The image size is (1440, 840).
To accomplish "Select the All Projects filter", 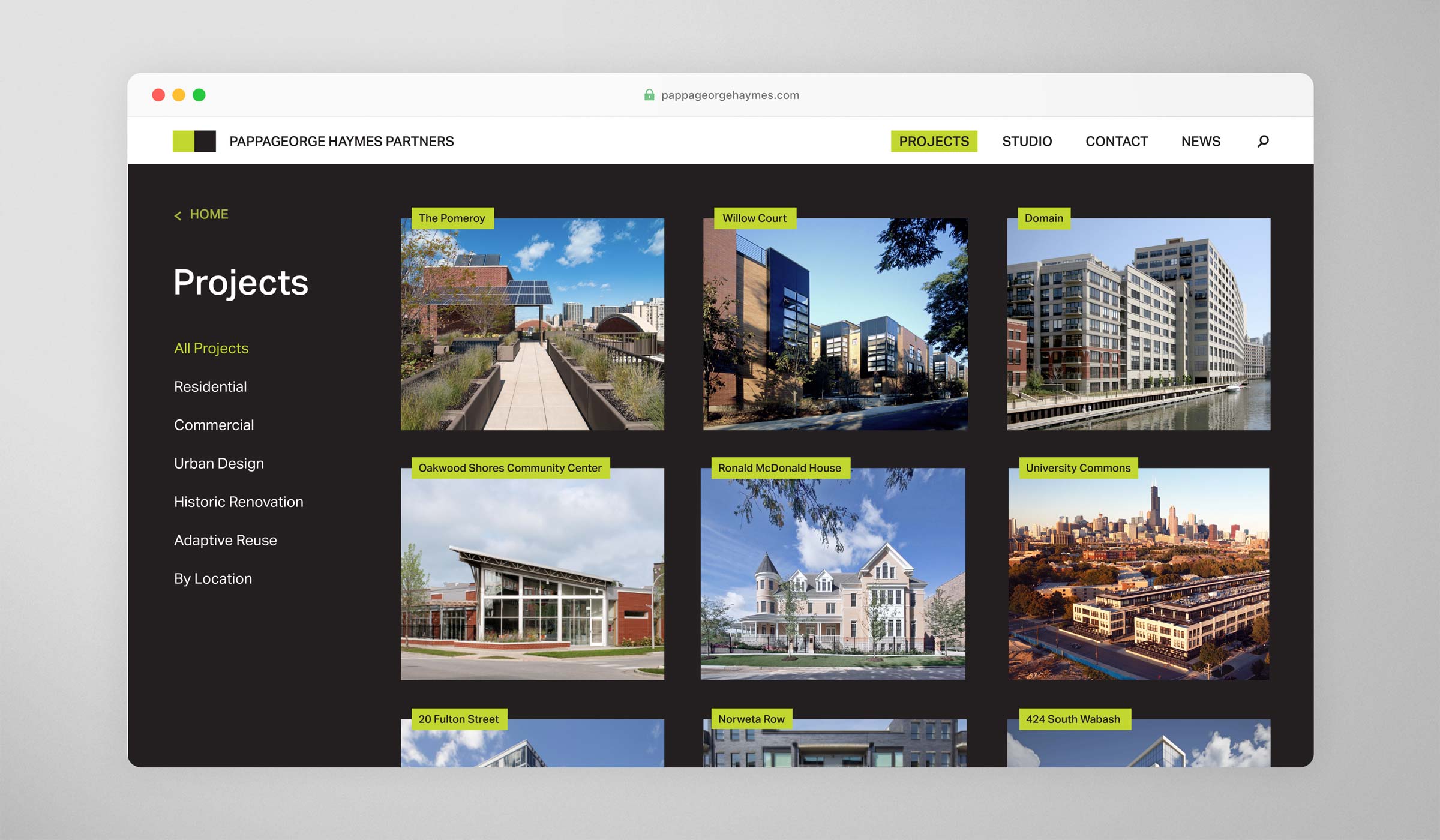I will (x=211, y=348).
